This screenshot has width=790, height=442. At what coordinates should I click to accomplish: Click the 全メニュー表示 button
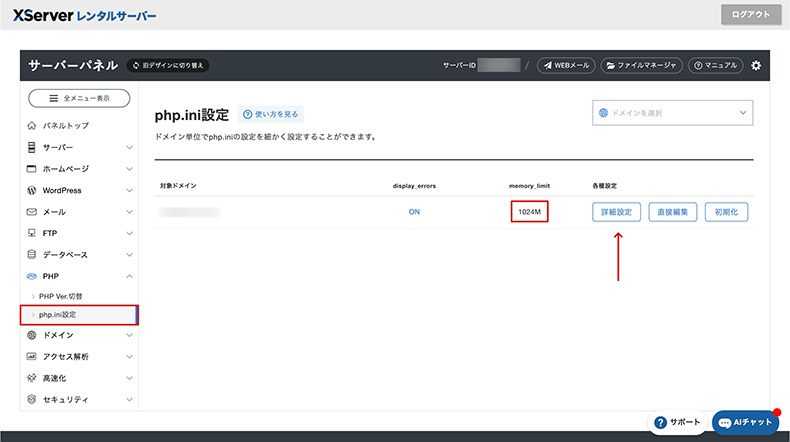79,98
